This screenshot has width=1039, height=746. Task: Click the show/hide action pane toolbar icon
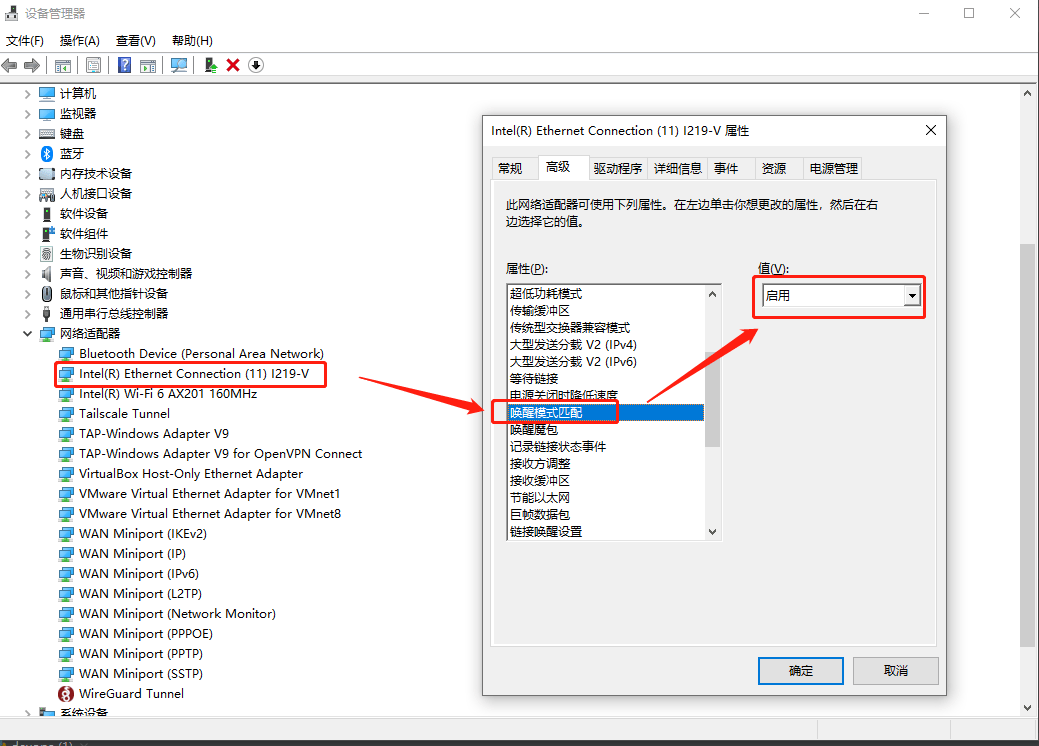(148, 66)
